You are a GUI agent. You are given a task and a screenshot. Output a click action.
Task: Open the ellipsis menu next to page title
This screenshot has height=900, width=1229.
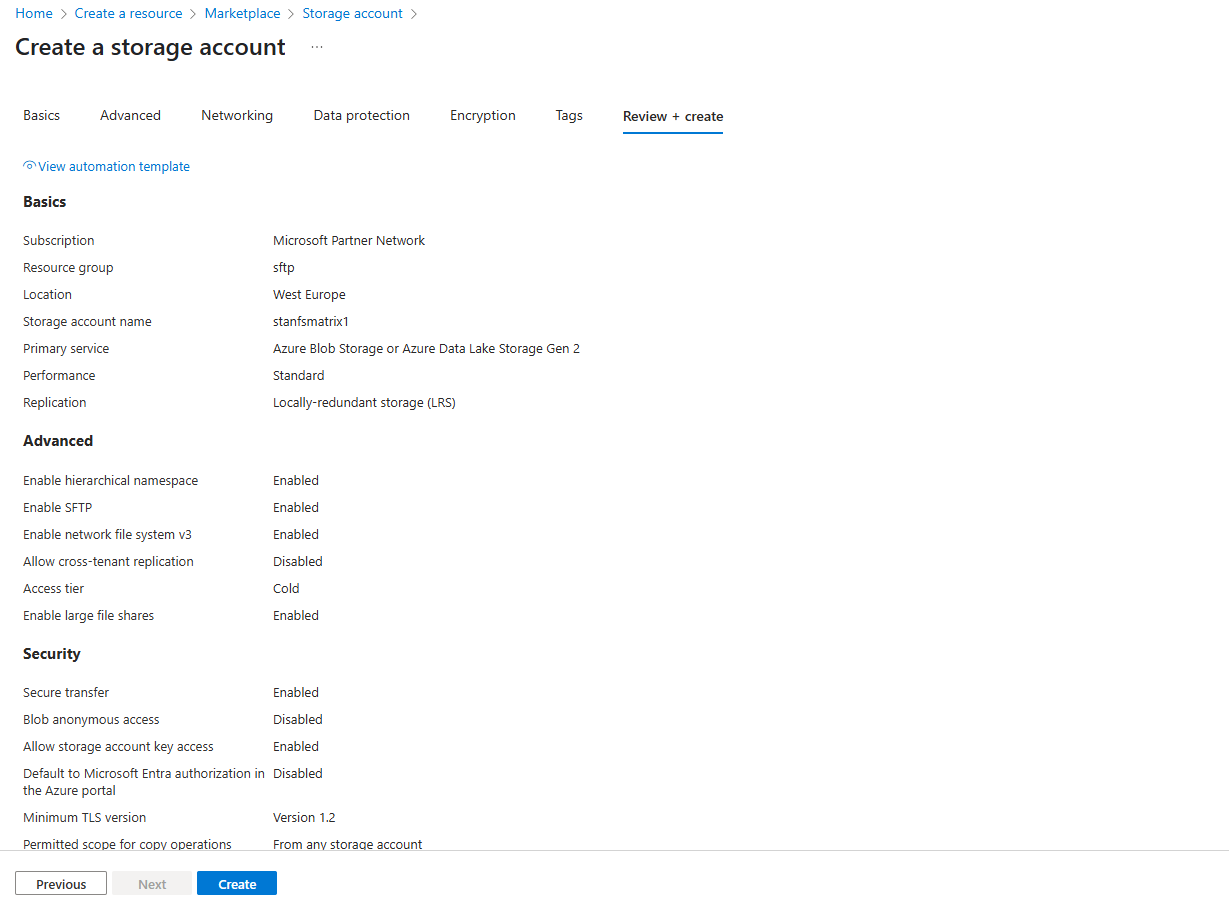[x=317, y=47]
